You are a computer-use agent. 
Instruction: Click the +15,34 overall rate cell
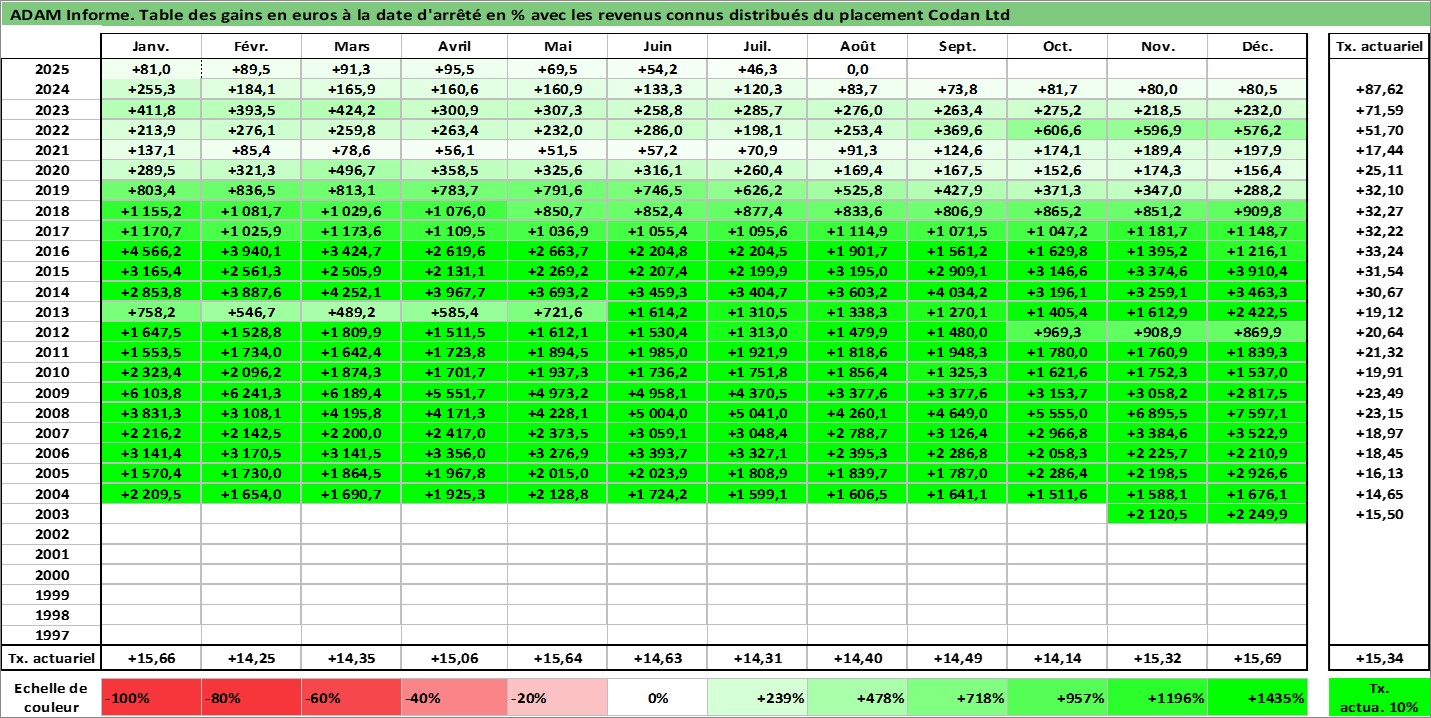[1379, 658]
